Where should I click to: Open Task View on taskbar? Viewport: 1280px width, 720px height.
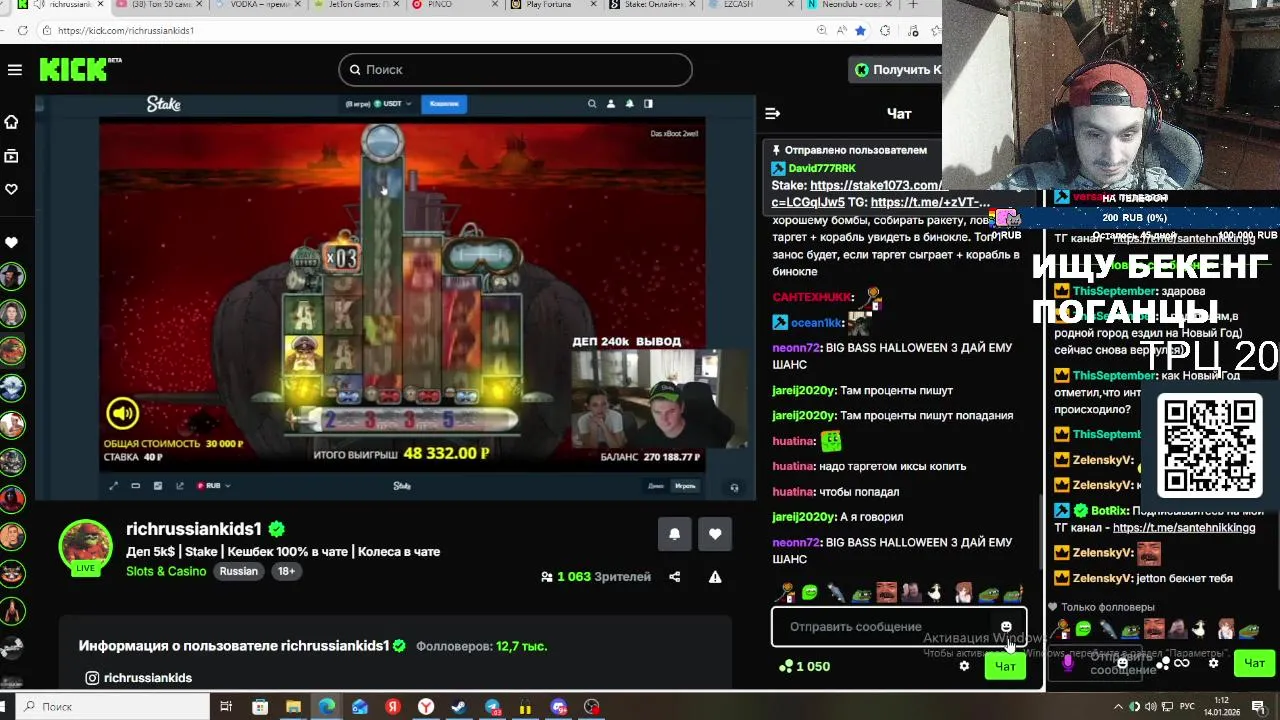pyautogui.click(x=227, y=707)
